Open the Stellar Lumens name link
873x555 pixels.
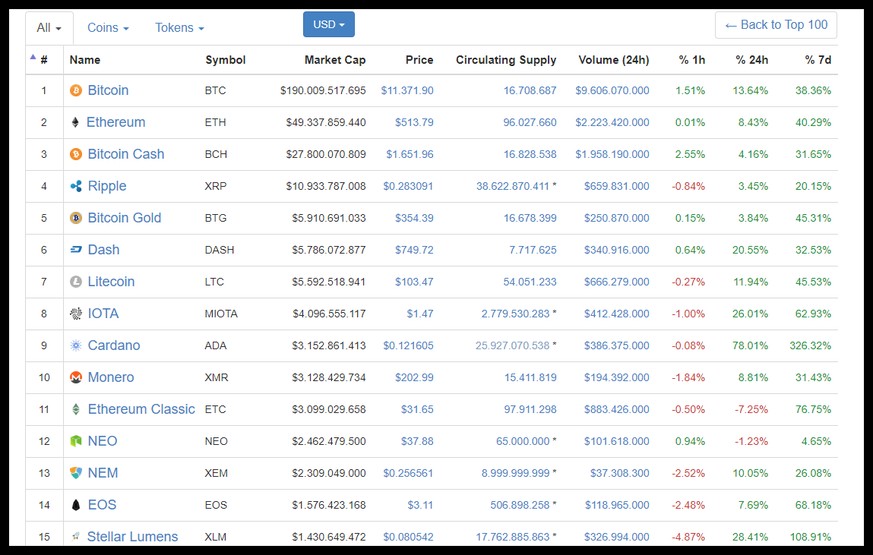click(x=133, y=537)
